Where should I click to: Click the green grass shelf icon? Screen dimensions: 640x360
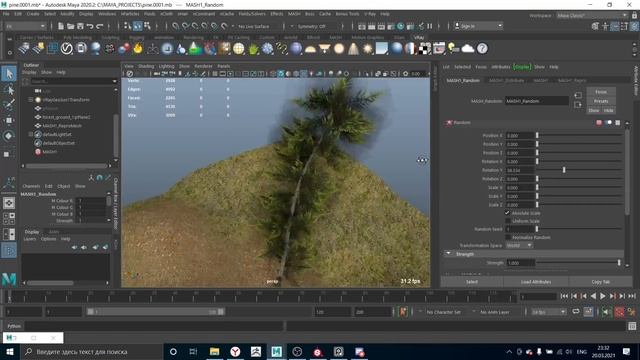pos(253,49)
